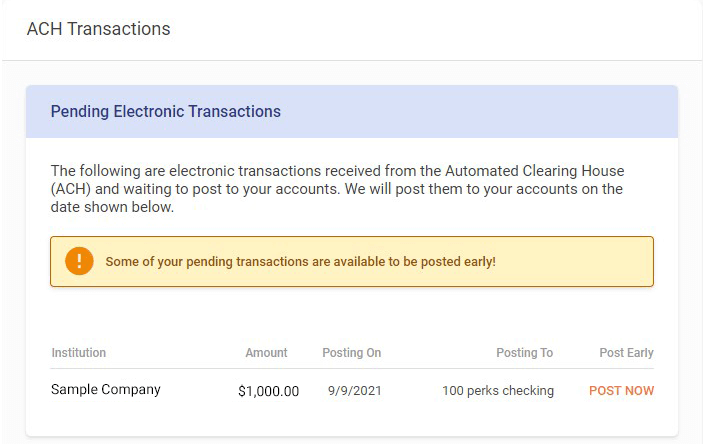Select the 100 perks checking account cell

[x=497, y=391]
